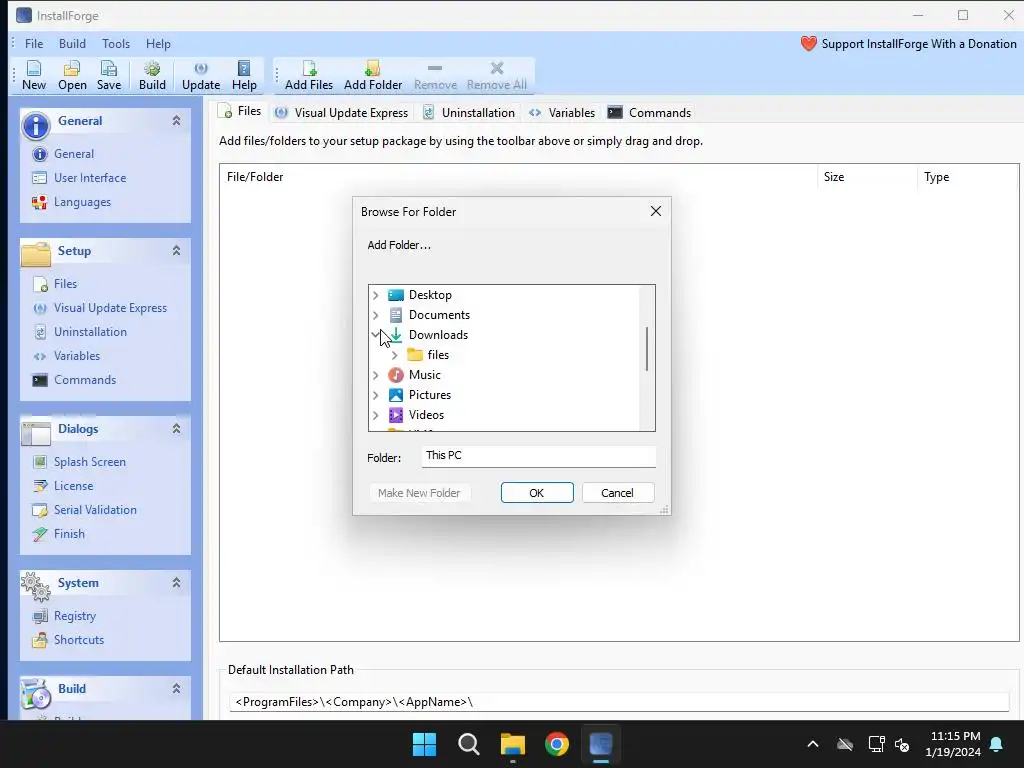
Task: Select the Pictures folder in tree
Action: (430, 395)
